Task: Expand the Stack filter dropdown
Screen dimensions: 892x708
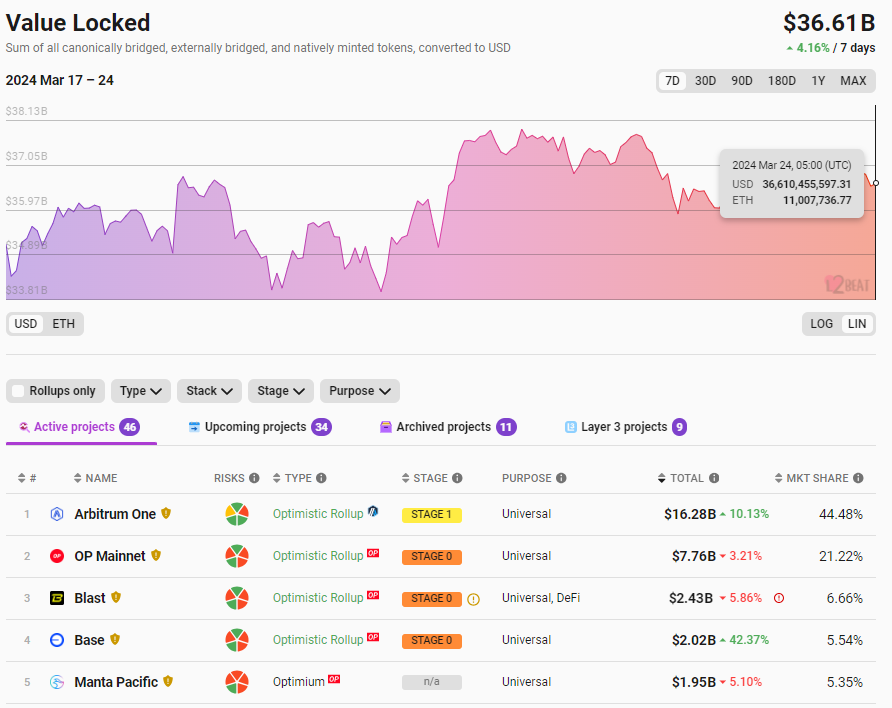Action: point(210,391)
